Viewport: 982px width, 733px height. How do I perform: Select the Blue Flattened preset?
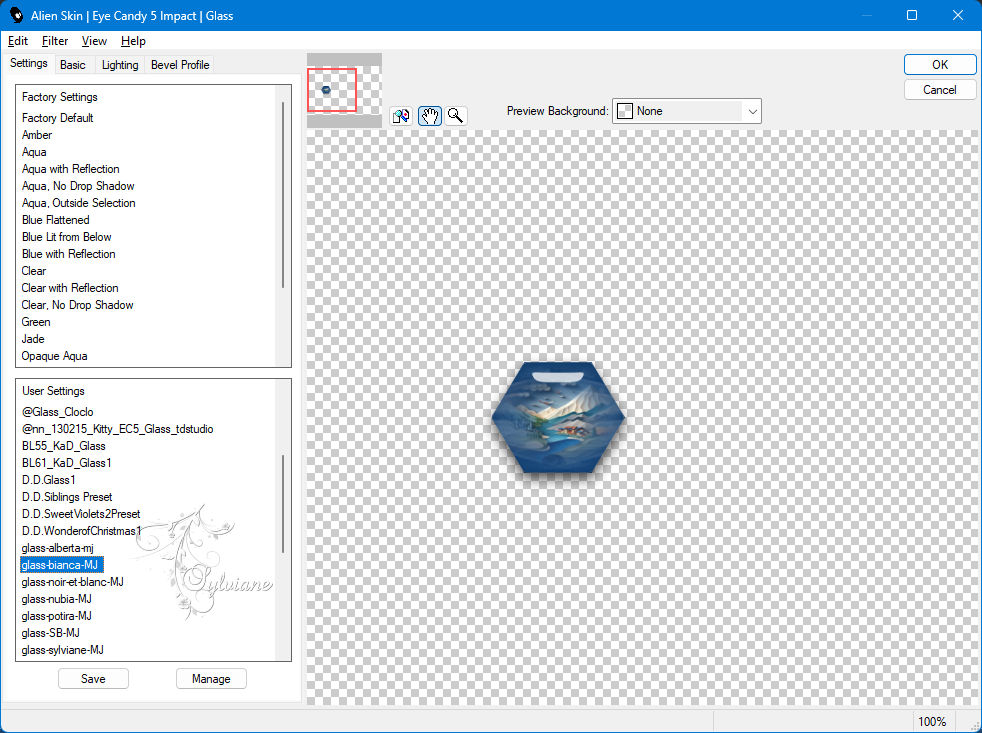[x=55, y=219]
